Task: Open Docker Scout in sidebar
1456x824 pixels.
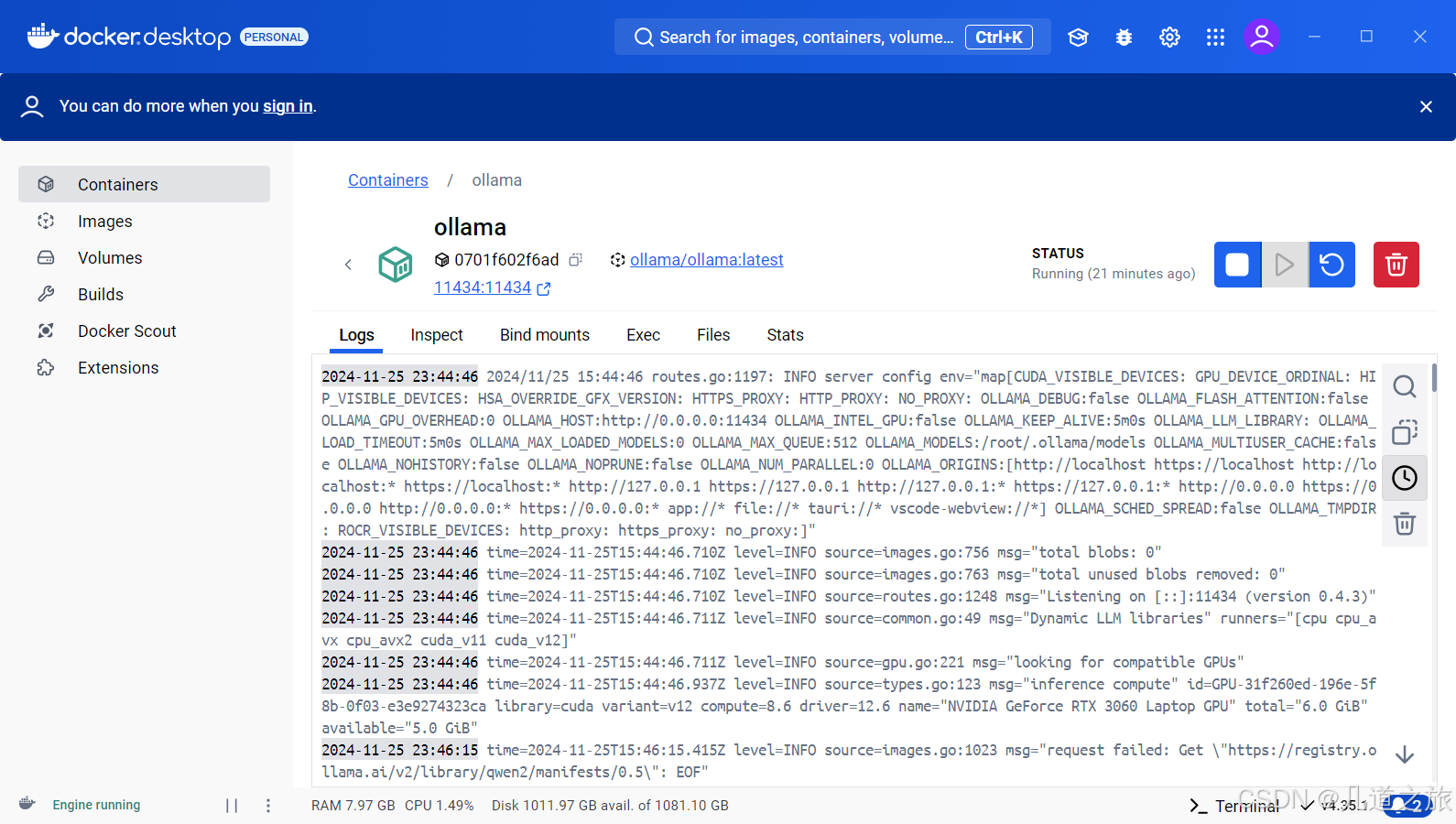Action: point(144,331)
